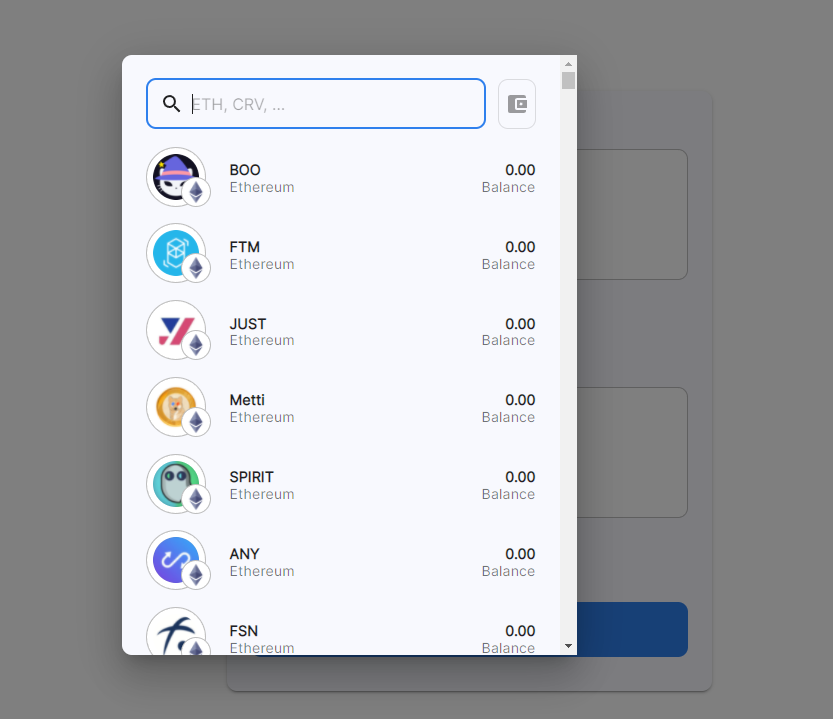The height and width of the screenshot is (719, 833).
Task: Click the 0.00 balance for ANY
Action: click(520, 554)
